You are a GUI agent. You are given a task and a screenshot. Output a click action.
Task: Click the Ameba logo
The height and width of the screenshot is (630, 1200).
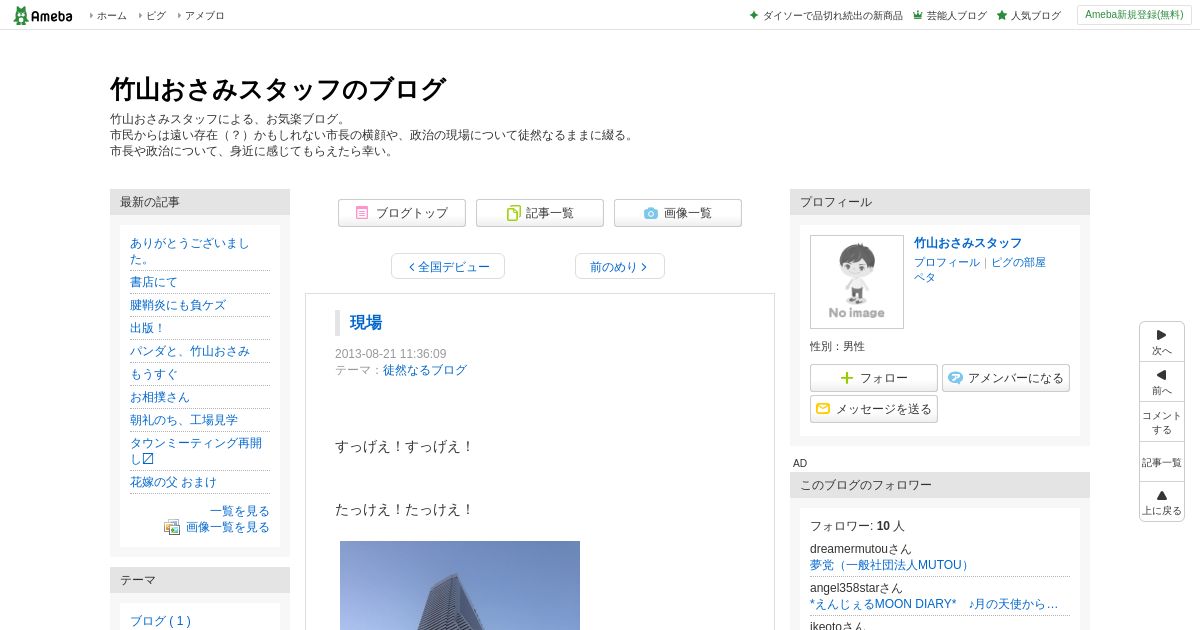tap(43, 15)
